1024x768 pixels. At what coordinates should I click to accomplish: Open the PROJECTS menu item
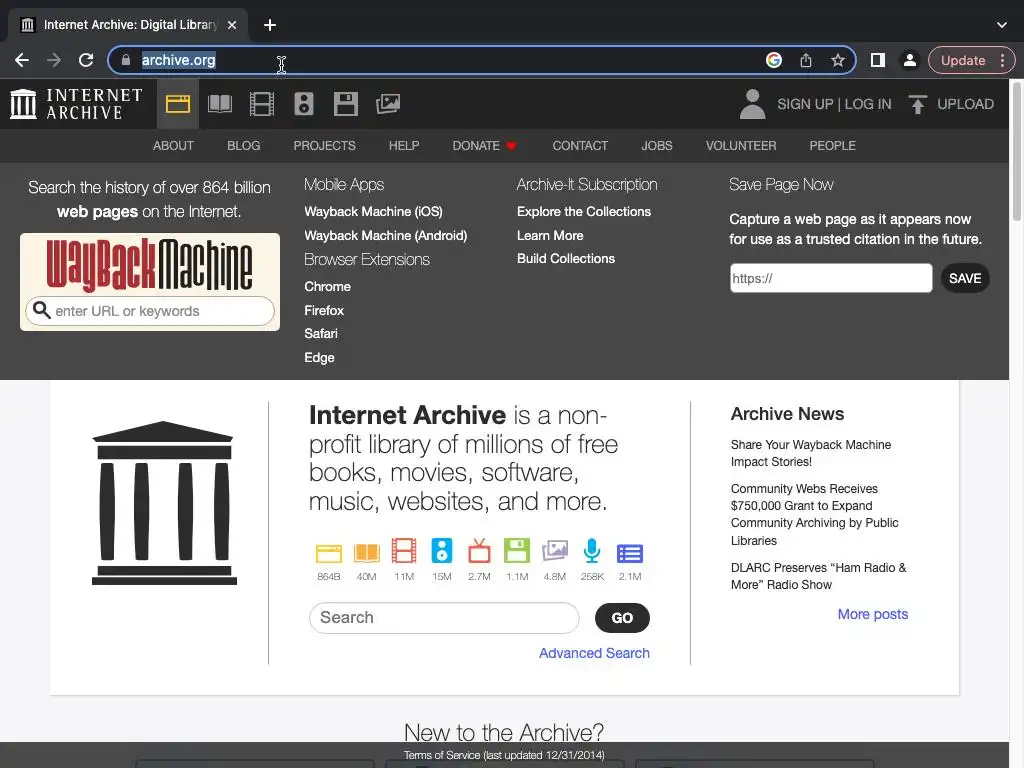(x=325, y=146)
